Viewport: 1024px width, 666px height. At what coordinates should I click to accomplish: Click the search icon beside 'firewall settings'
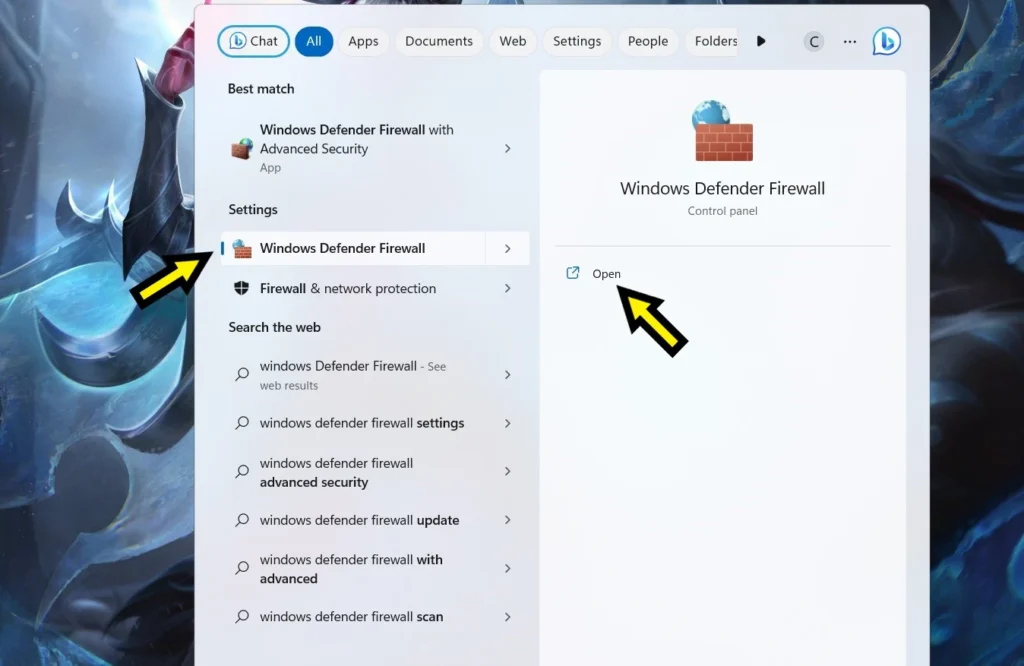[x=242, y=422]
